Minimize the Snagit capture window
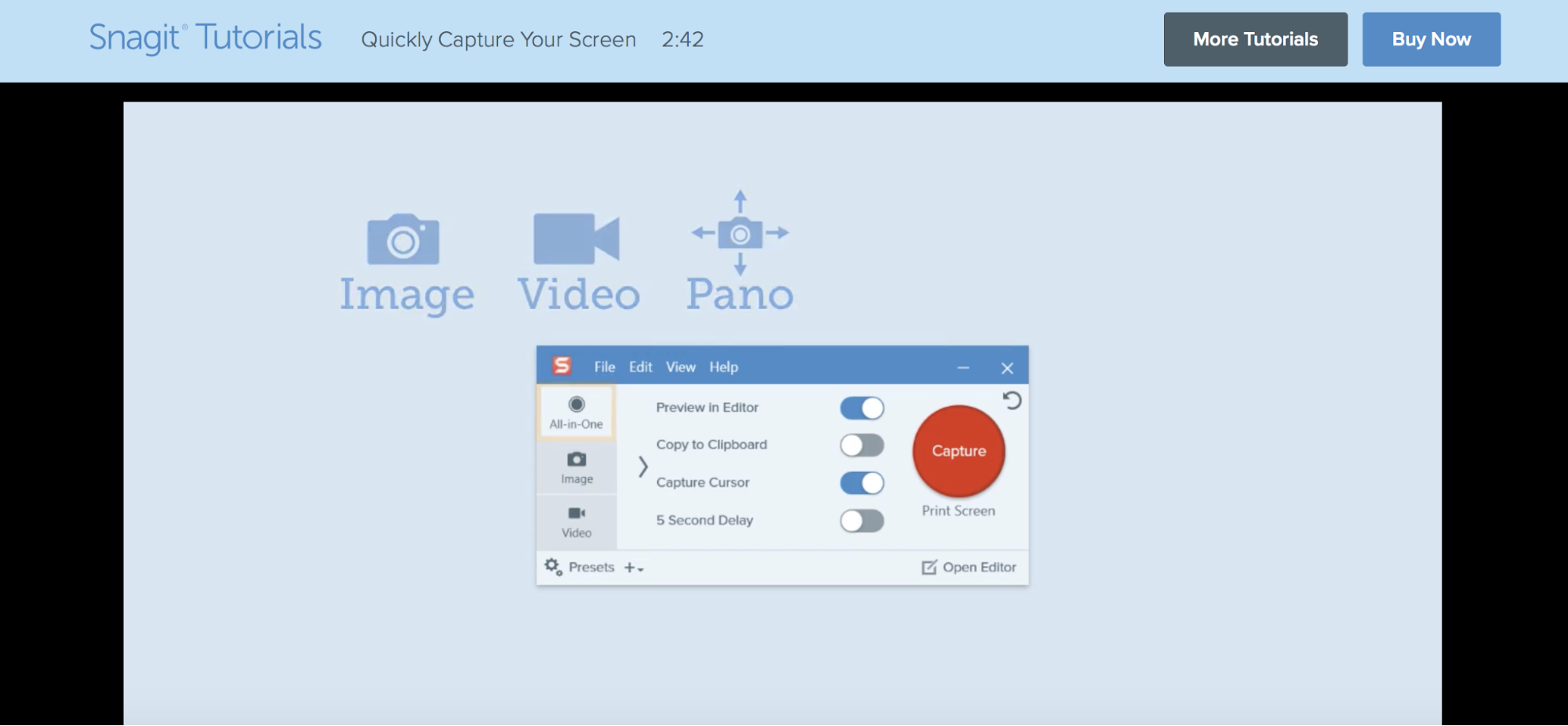 963,368
